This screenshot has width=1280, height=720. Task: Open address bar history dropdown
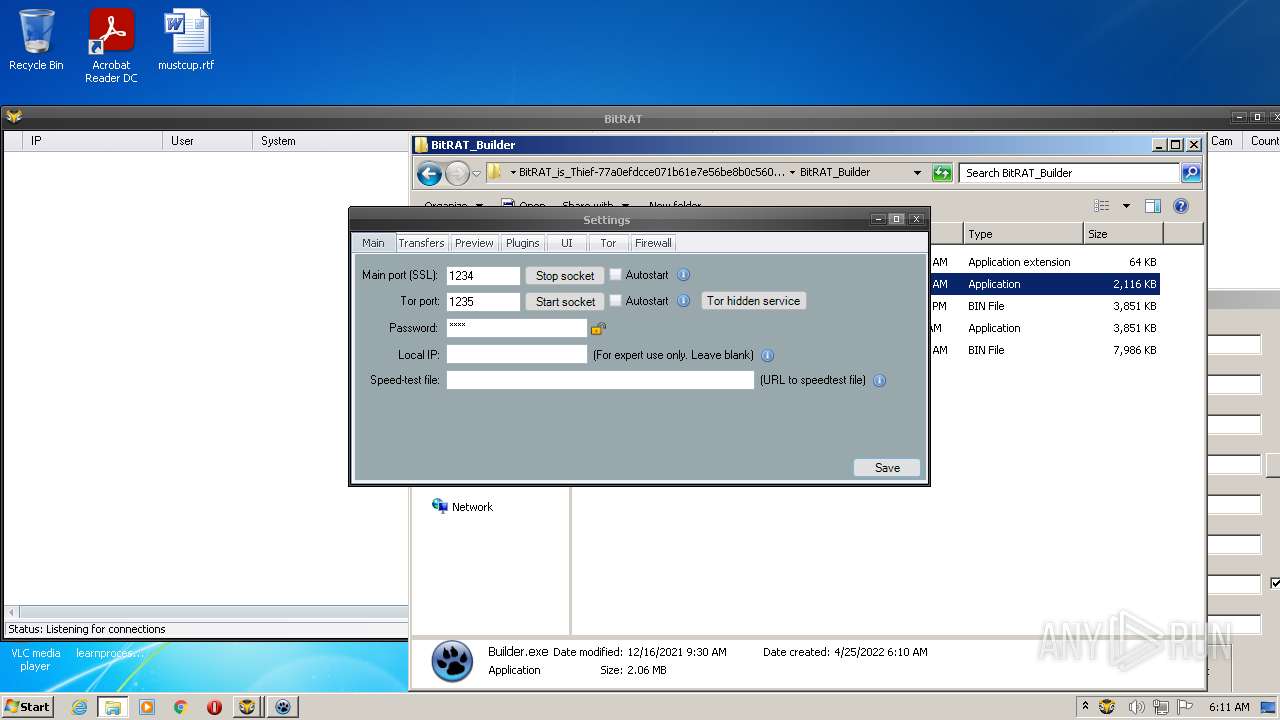tap(917, 173)
